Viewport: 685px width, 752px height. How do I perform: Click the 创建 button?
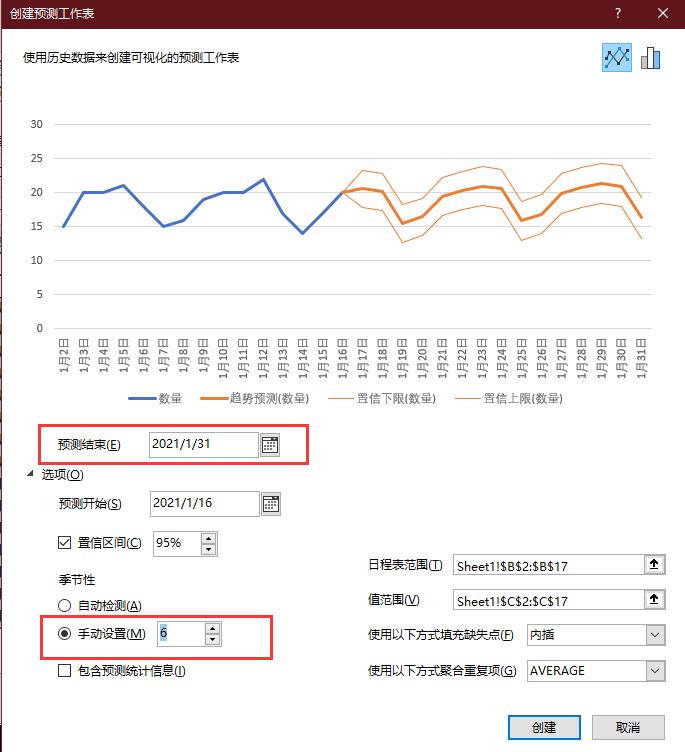click(x=544, y=728)
